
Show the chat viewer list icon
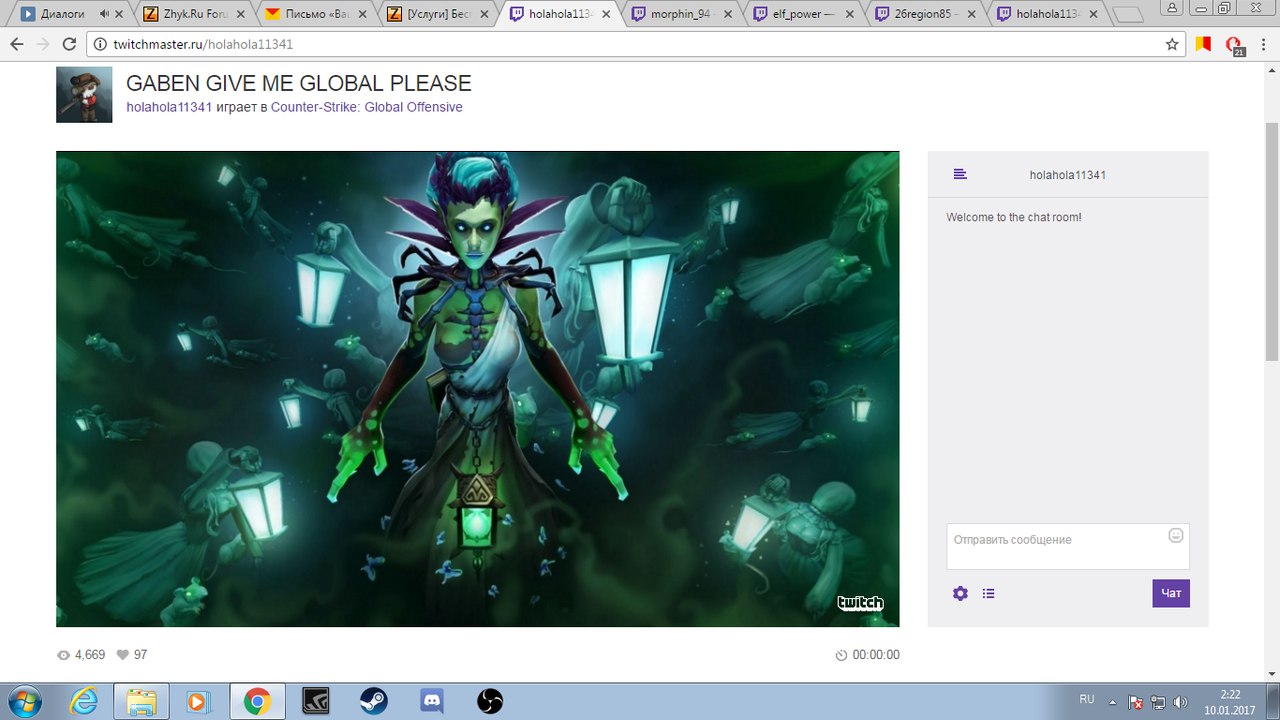click(x=988, y=593)
